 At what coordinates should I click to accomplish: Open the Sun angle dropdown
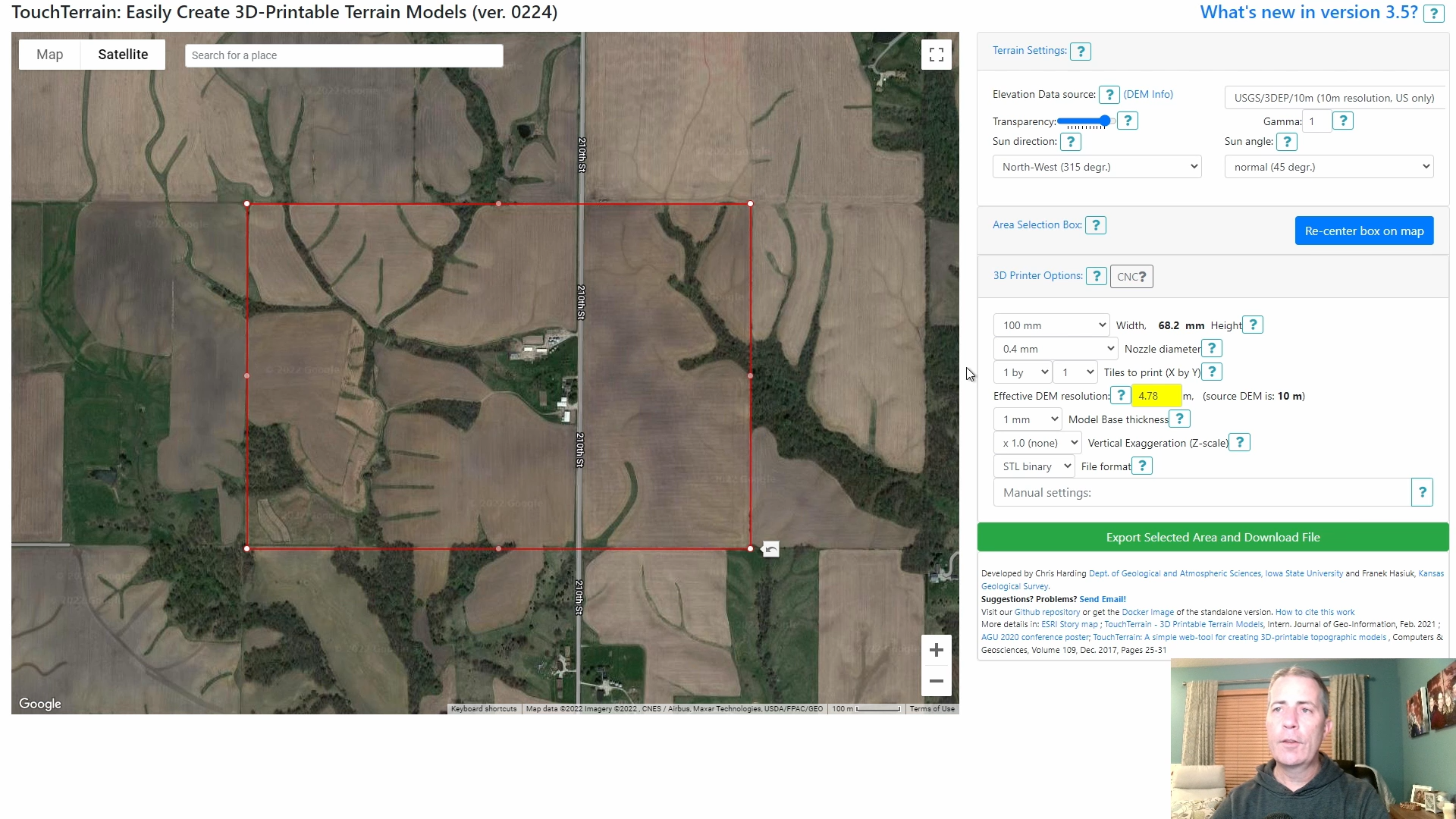(1329, 167)
